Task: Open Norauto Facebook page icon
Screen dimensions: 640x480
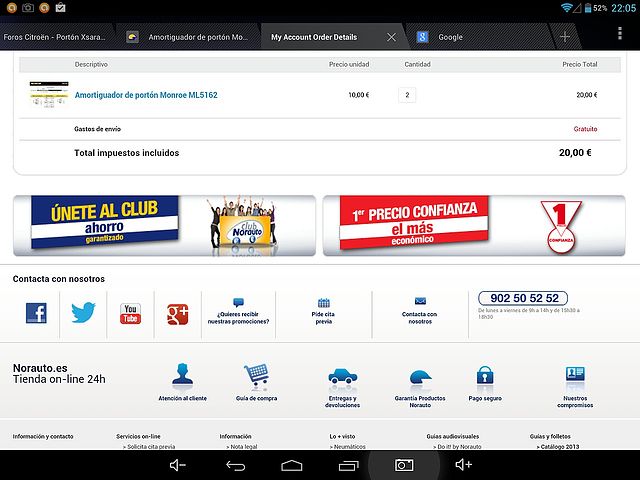Action: [x=36, y=313]
